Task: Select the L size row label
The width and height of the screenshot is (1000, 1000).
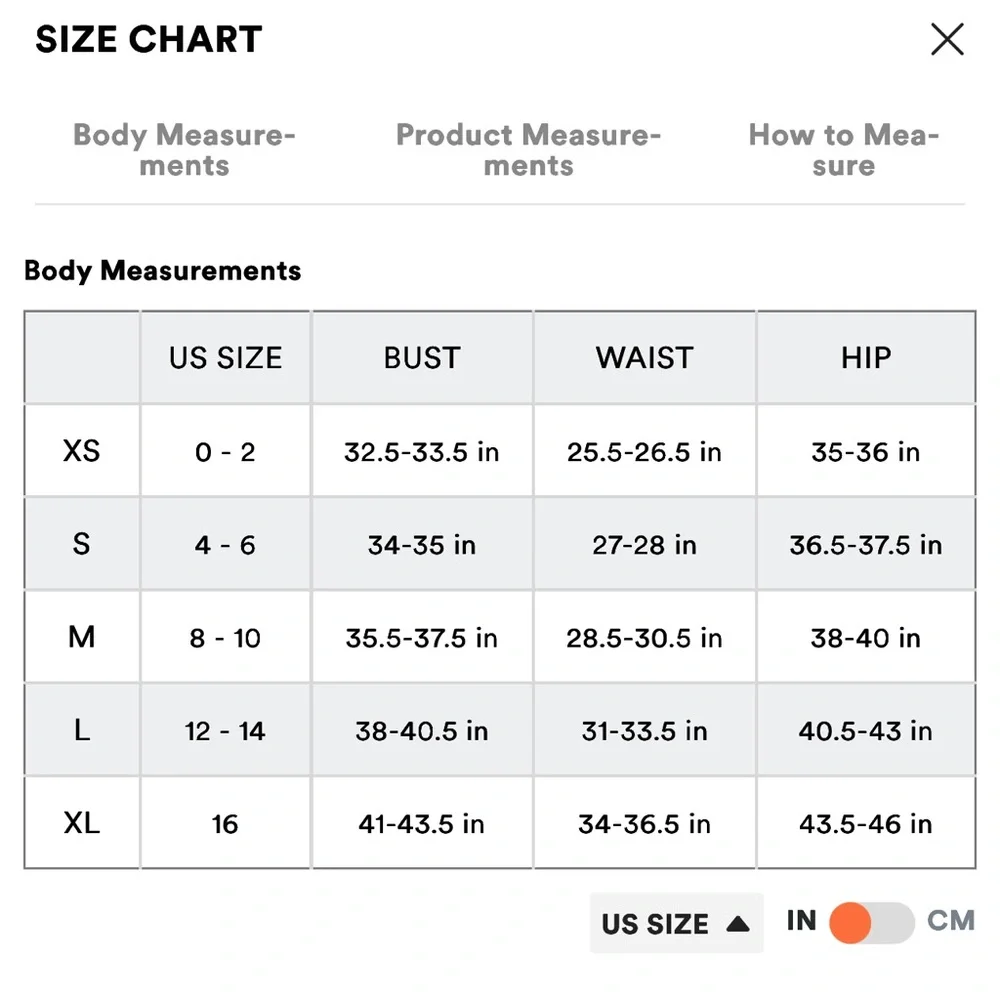Action: coord(82,730)
